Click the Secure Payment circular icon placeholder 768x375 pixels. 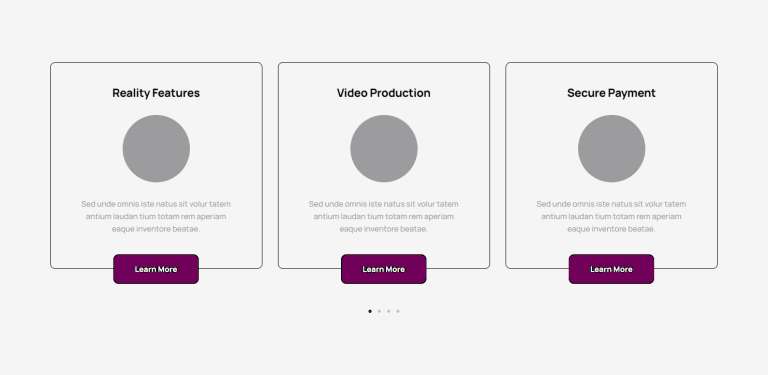click(x=611, y=148)
